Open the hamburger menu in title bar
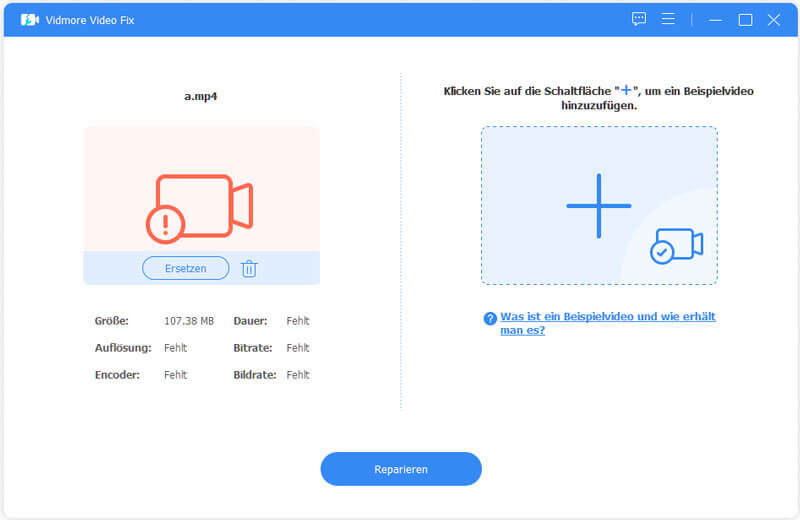The height and width of the screenshot is (520, 800). point(669,19)
